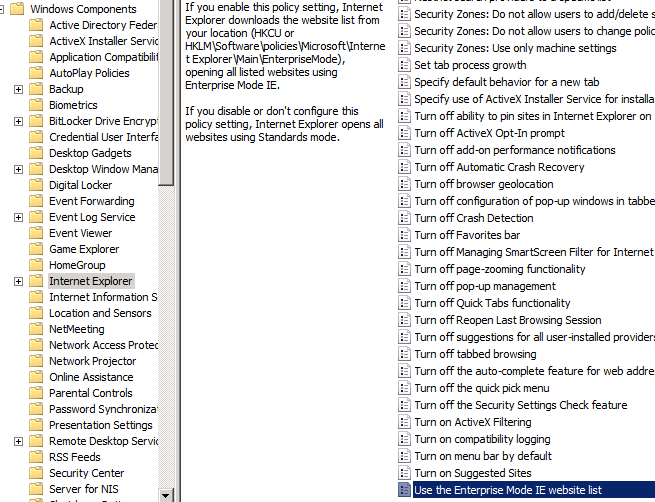Select Turn off ability to pin sites policy
The width and height of the screenshot is (655, 502).
tap(534, 116)
